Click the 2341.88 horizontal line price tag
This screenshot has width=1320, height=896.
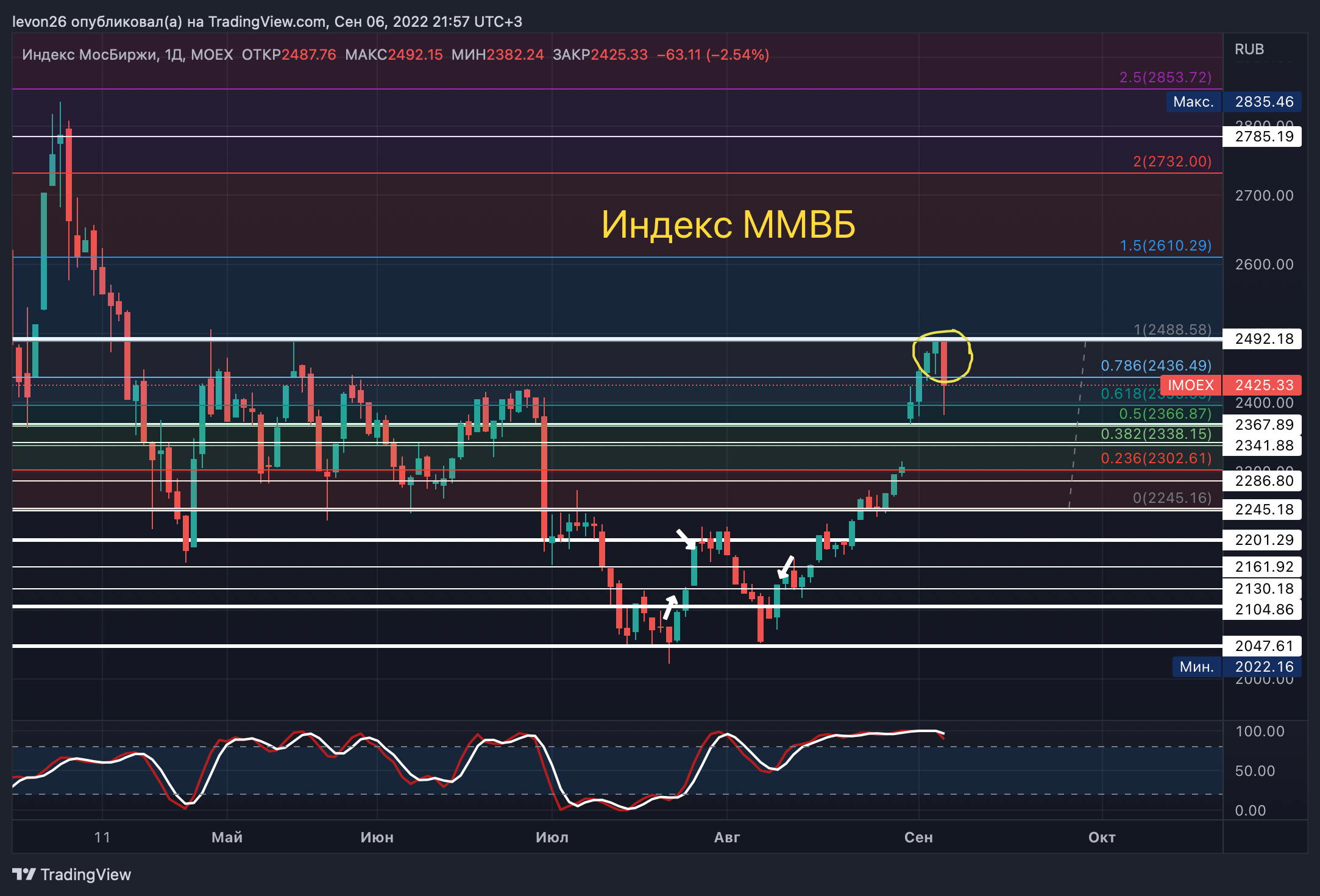[x=1262, y=446]
